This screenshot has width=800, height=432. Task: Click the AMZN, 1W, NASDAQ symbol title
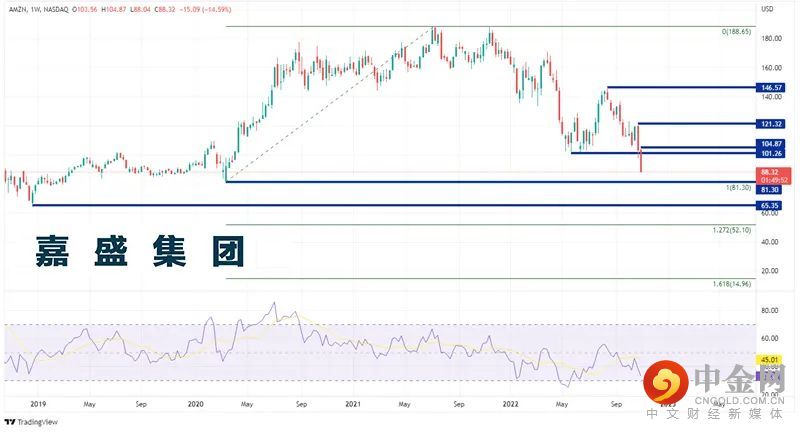pos(39,10)
